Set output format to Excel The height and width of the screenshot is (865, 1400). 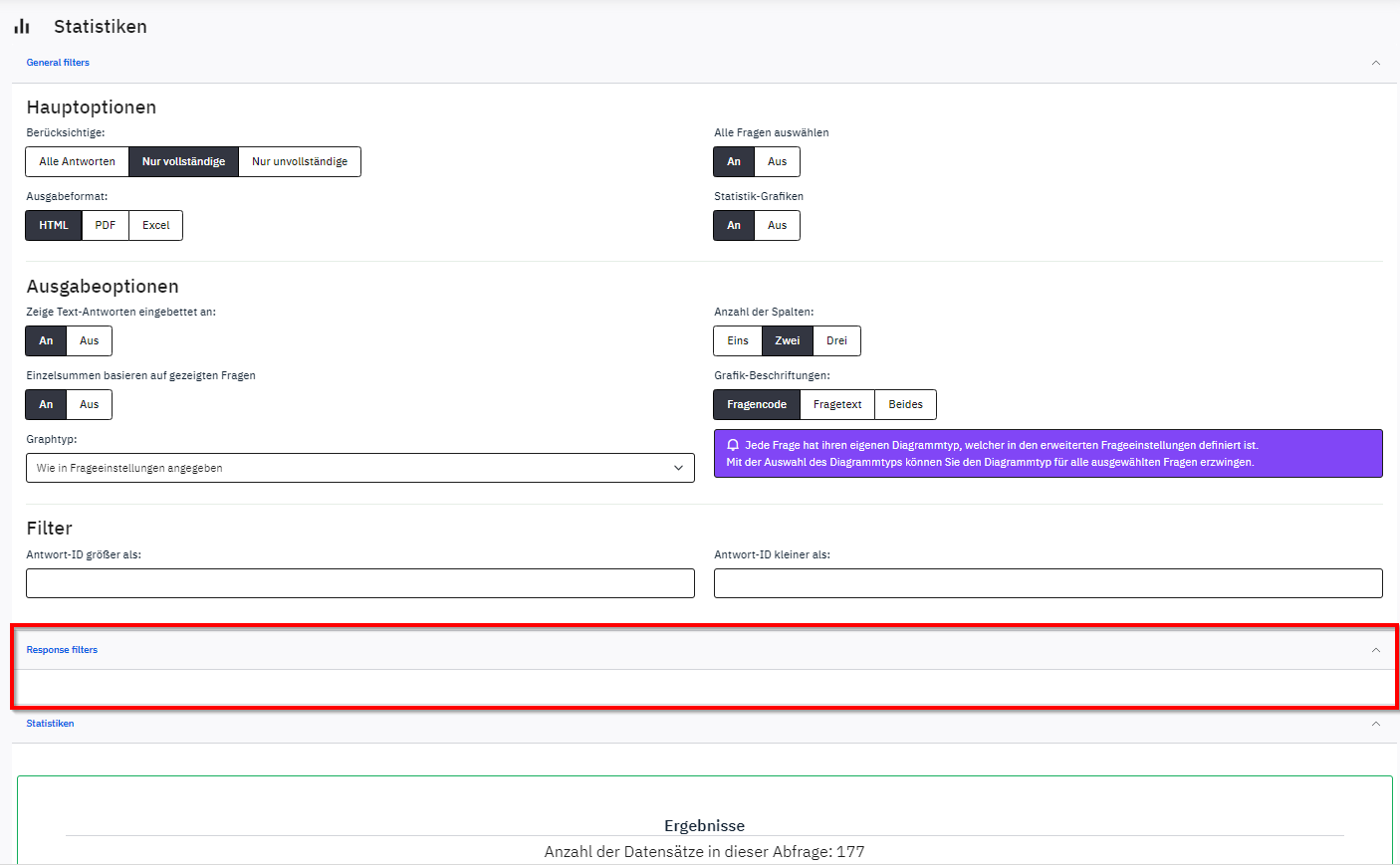155,225
